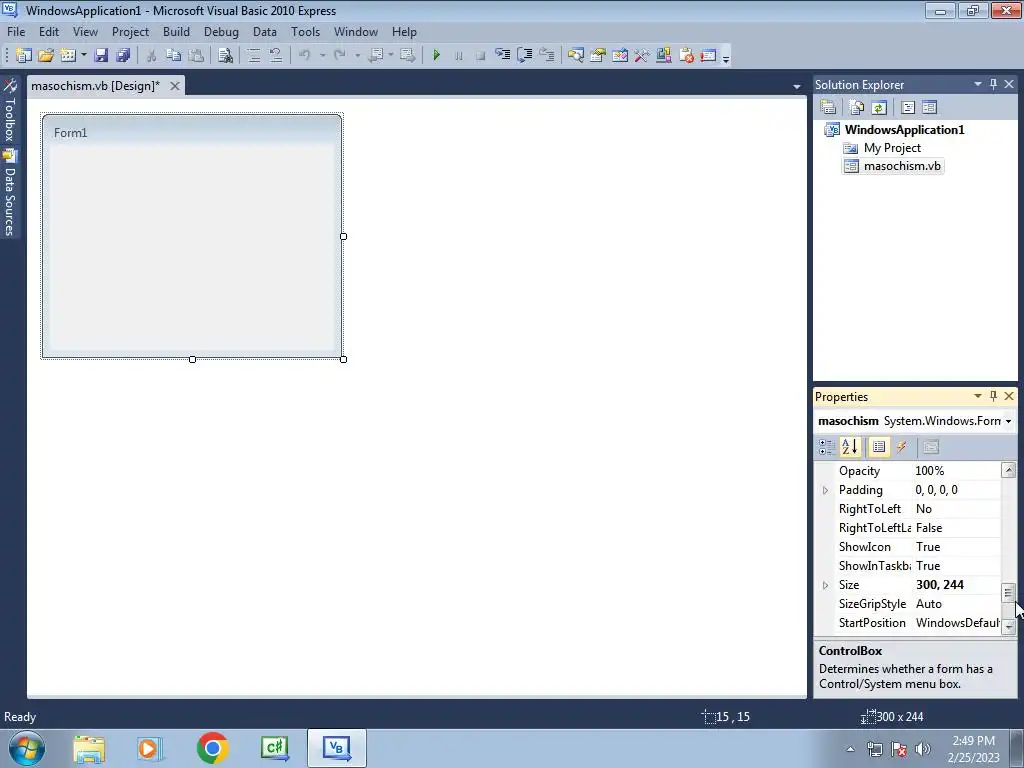Open the Window menu
The height and width of the screenshot is (768, 1024).
[x=356, y=32]
